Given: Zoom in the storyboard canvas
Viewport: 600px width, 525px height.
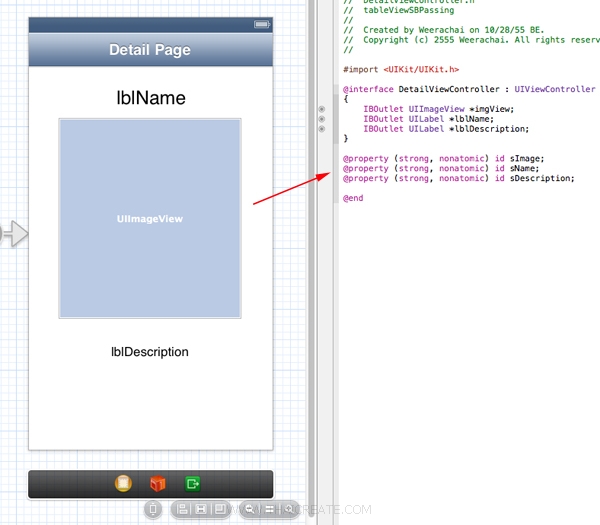Looking at the screenshot, I should click(x=289, y=509).
